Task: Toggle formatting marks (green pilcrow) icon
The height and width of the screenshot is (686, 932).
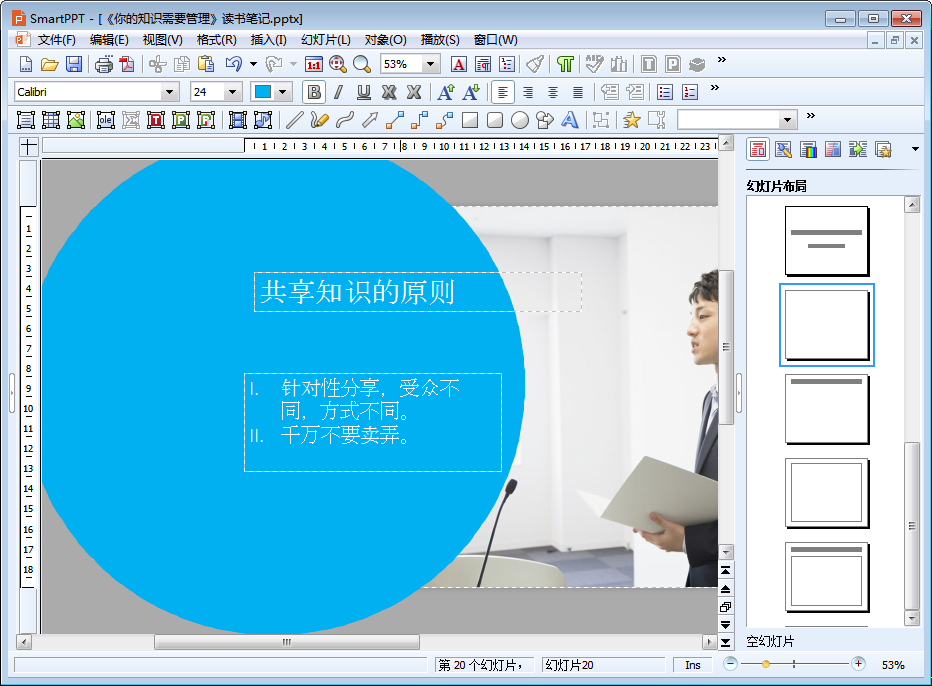Action: coord(565,64)
